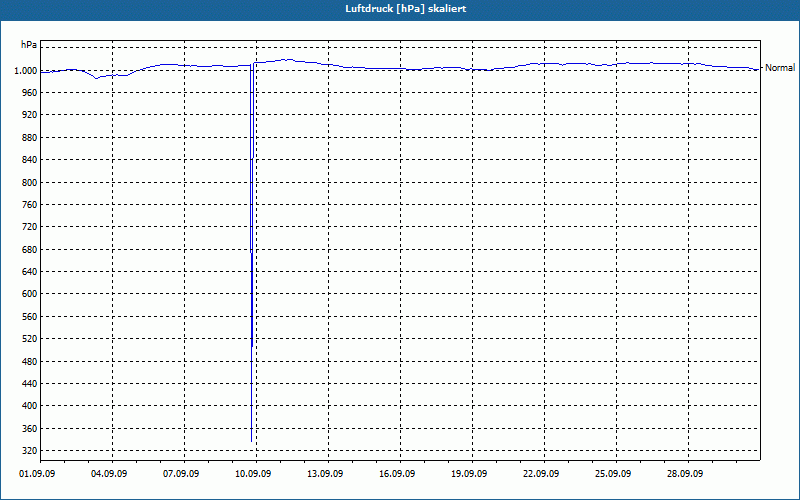Click the 400 y-axis value
Viewport: 800px width, 500px height.
point(30,406)
